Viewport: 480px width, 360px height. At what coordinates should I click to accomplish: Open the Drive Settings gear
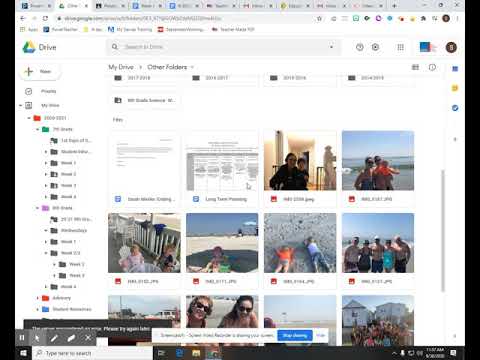click(375, 47)
